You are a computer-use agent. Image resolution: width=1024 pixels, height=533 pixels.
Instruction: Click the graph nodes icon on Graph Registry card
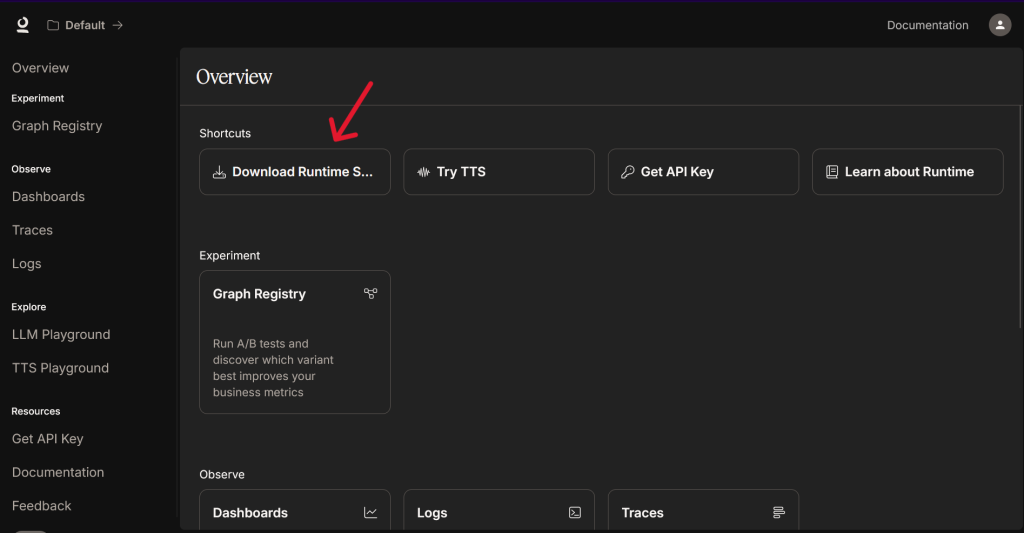[x=371, y=294]
